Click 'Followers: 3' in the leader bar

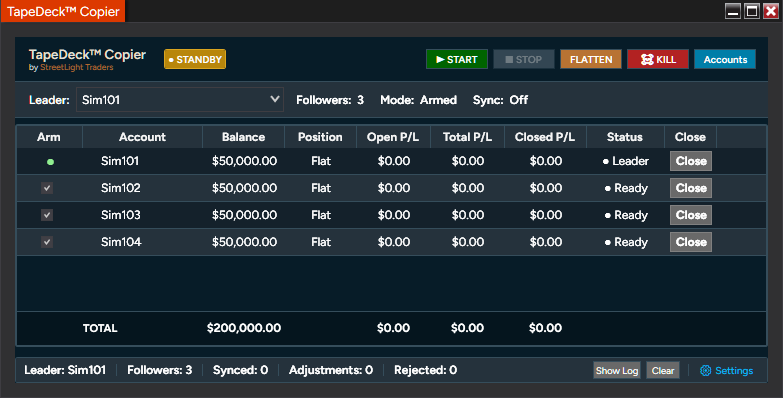click(330, 100)
